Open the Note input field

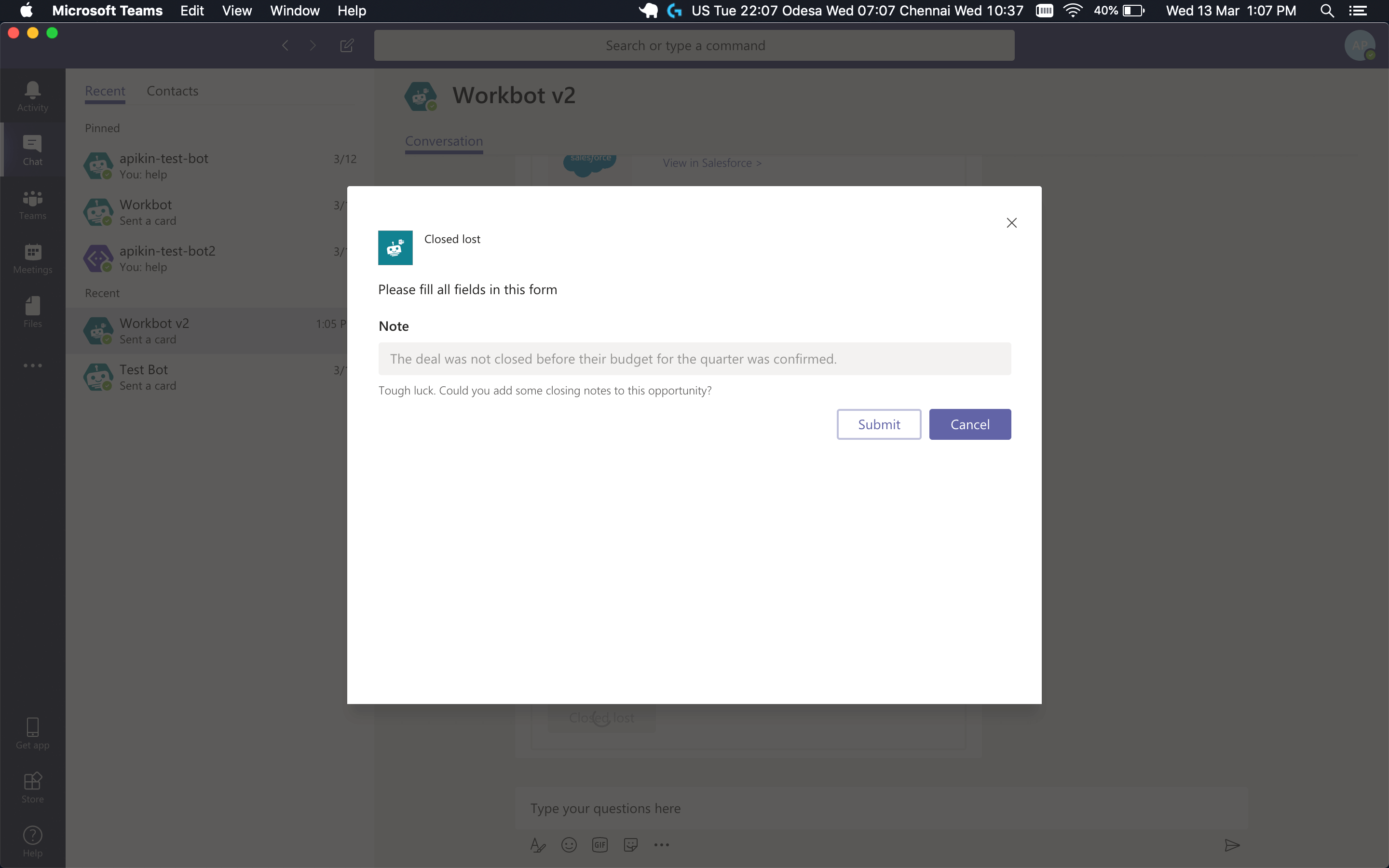click(694, 358)
